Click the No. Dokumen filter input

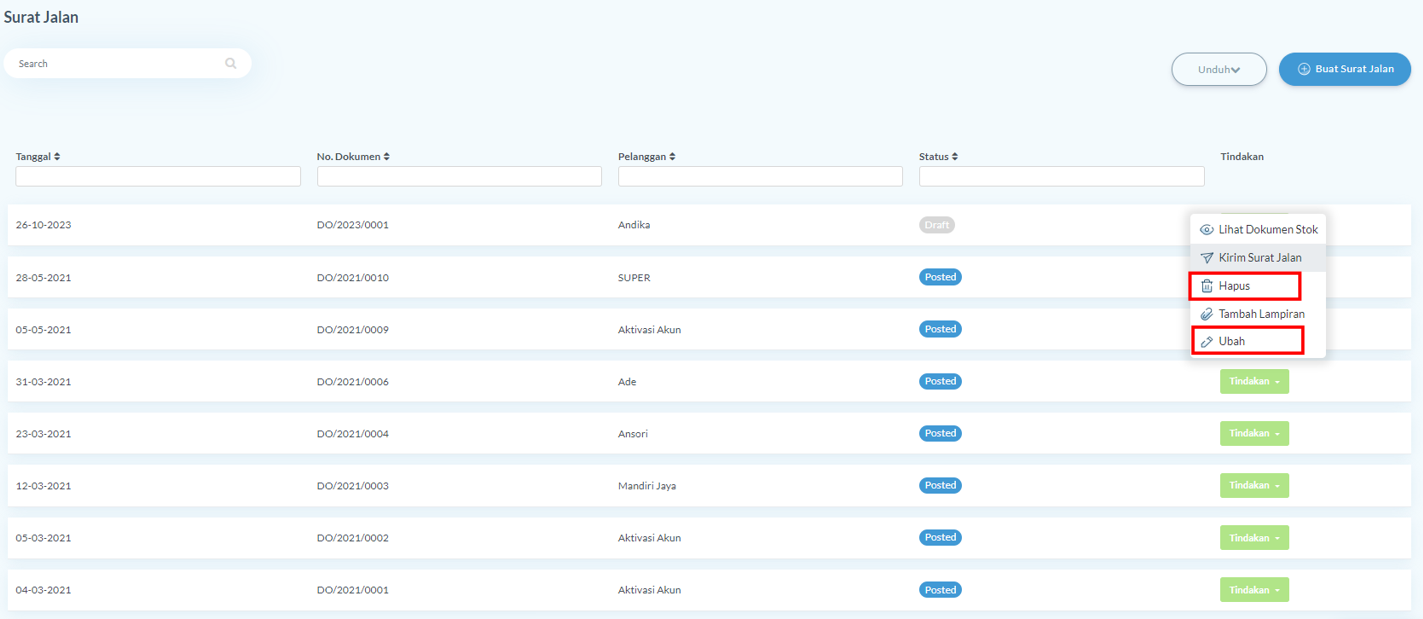pyautogui.click(x=459, y=176)
